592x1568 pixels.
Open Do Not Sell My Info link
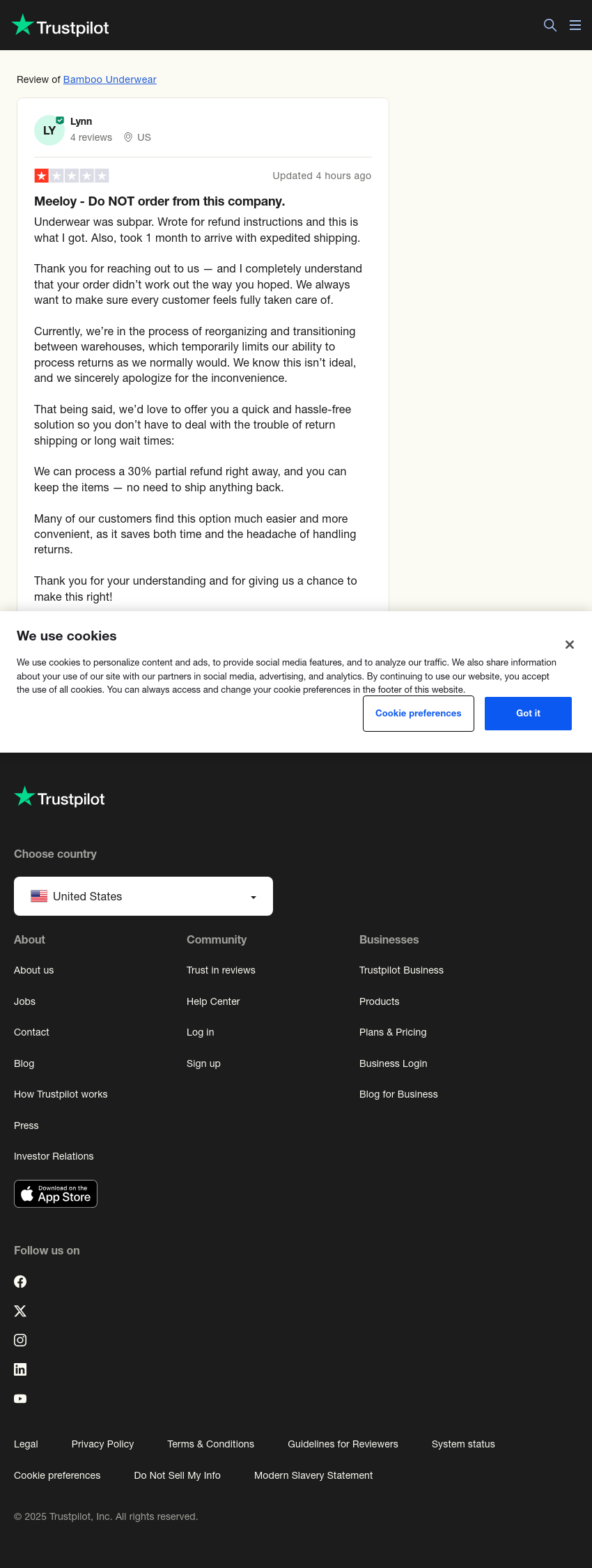pyautogui.click(x=178, y=1475)
